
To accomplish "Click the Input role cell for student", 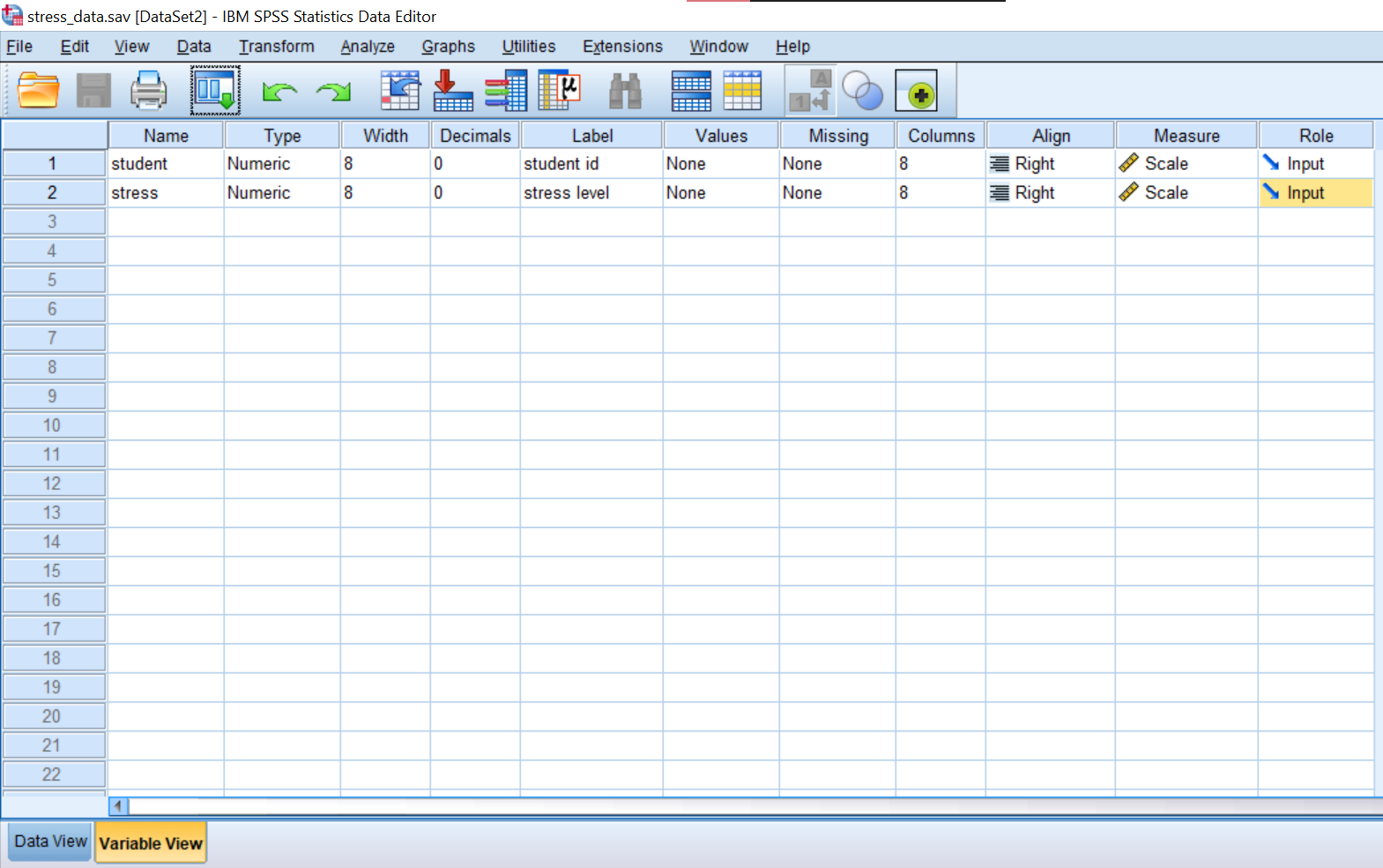I will pyautogui.click(x=1316, y=164).
